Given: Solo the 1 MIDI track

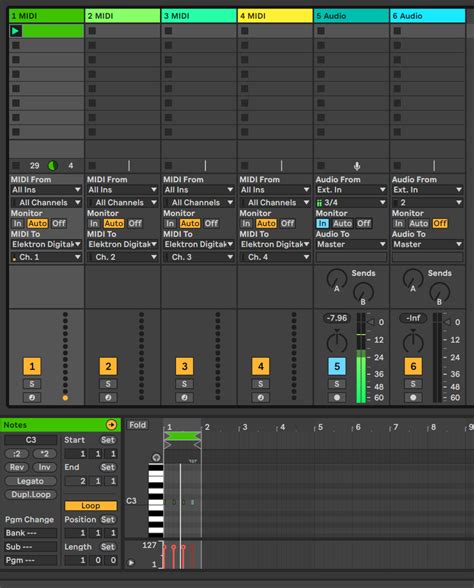Looking at the screenshot, I should tap(32, 384).
